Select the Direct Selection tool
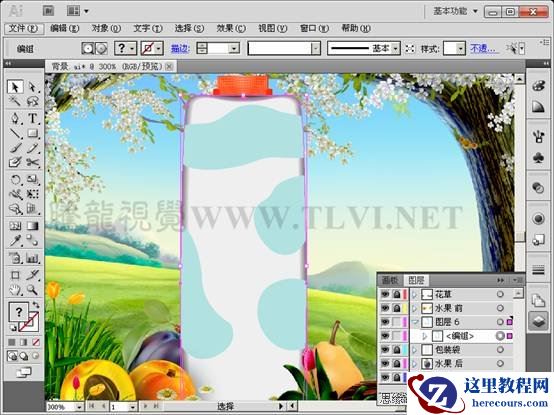 tap(32, 87)
